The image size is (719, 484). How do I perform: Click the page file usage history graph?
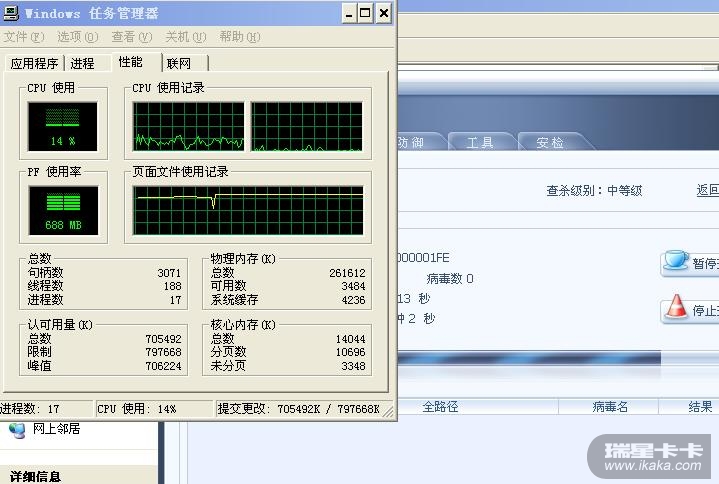pyautogui.click(x=248, y=210)
